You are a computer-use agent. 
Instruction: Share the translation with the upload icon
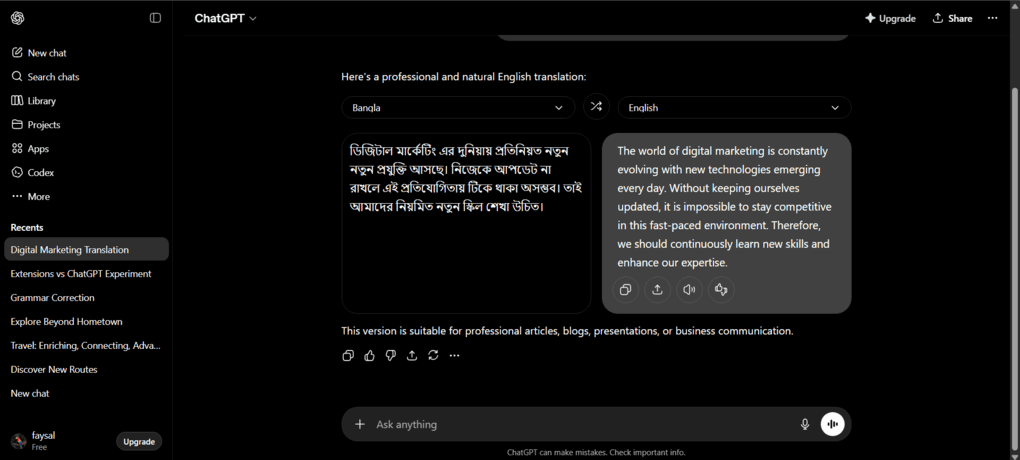point(657,290)
